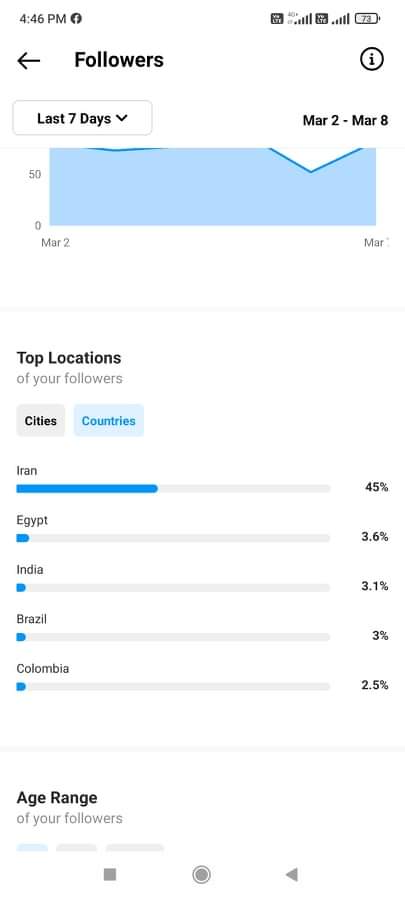Image resolution: width=405 pixels, height=900 pixels.
Task: Select the India location row
Action: (202, 579)
